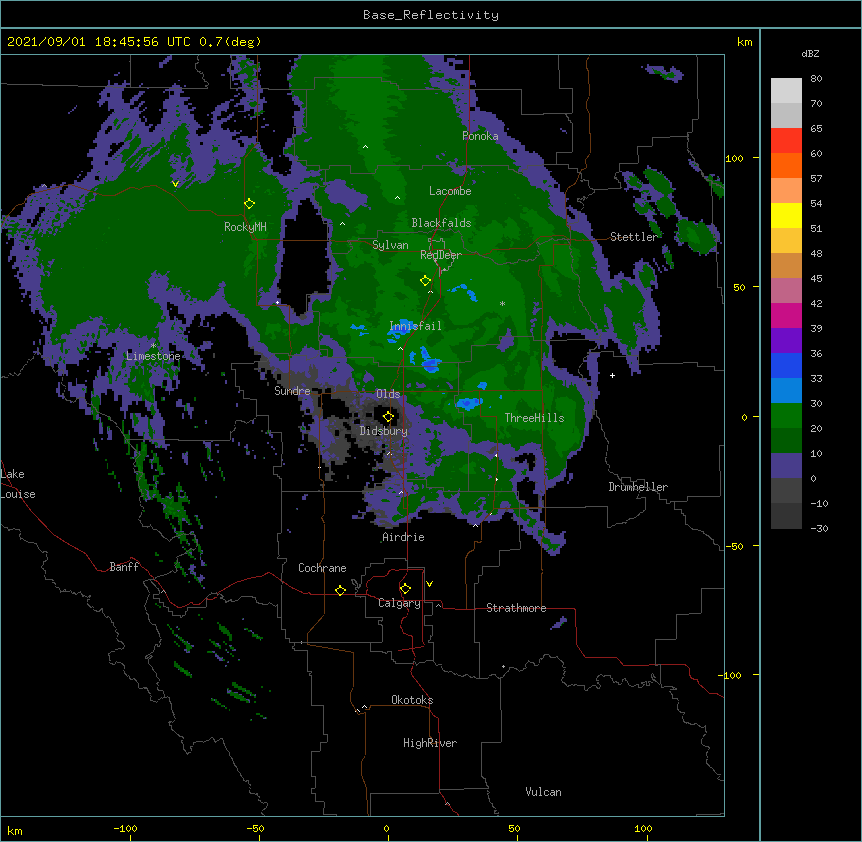The height and width of the screenshot is (842, 862).
Task: Click the yellow V marker northwest of RockyMH
Action: (175, 184)
